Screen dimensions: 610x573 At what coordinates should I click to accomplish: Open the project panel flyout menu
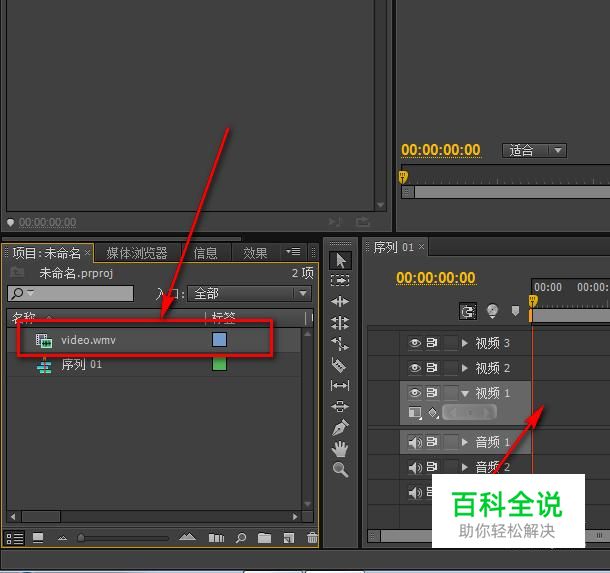click(x=293, y=252)
